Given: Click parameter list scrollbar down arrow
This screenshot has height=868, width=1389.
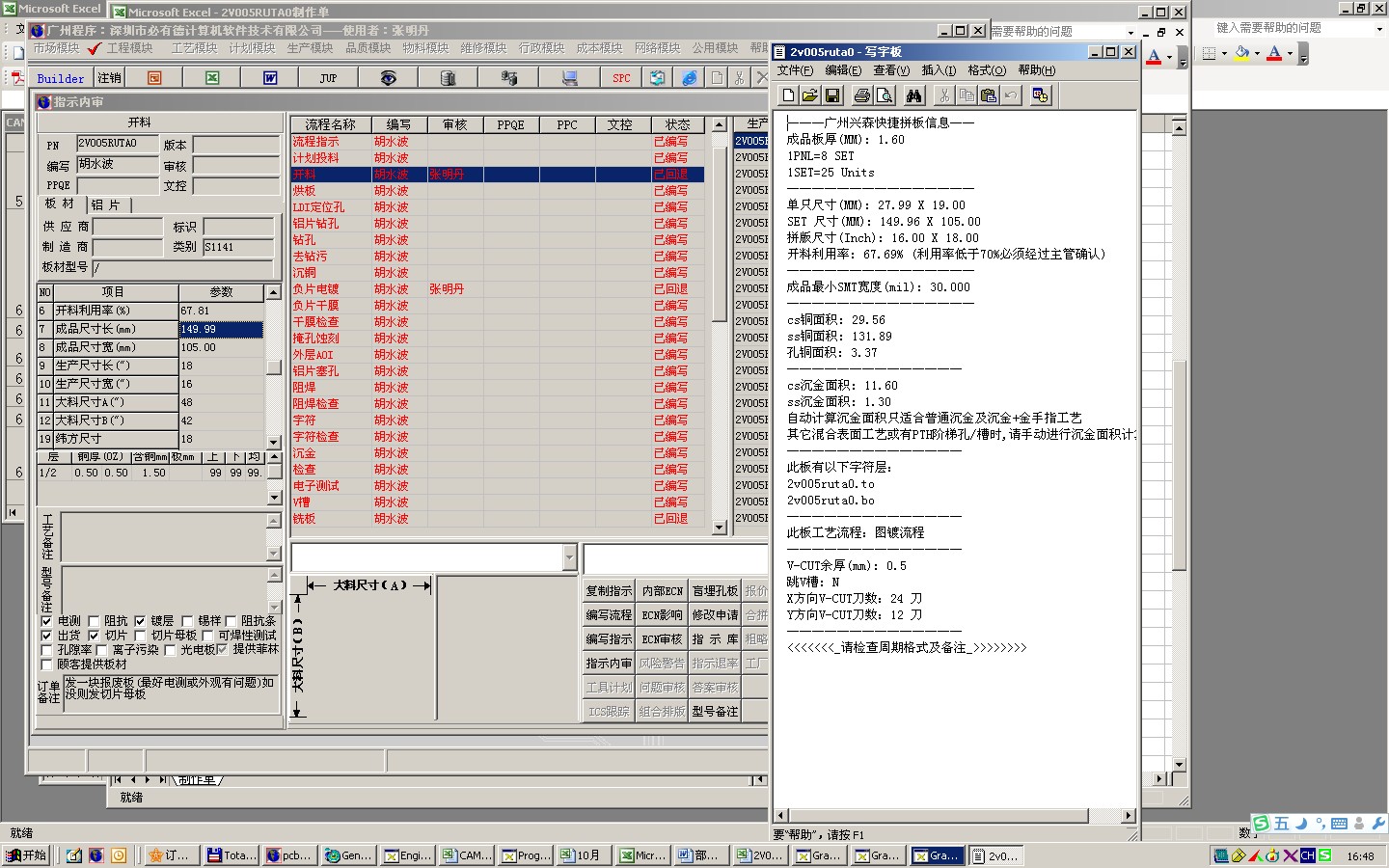Looking at the screenshot, I should click(273, 443).
